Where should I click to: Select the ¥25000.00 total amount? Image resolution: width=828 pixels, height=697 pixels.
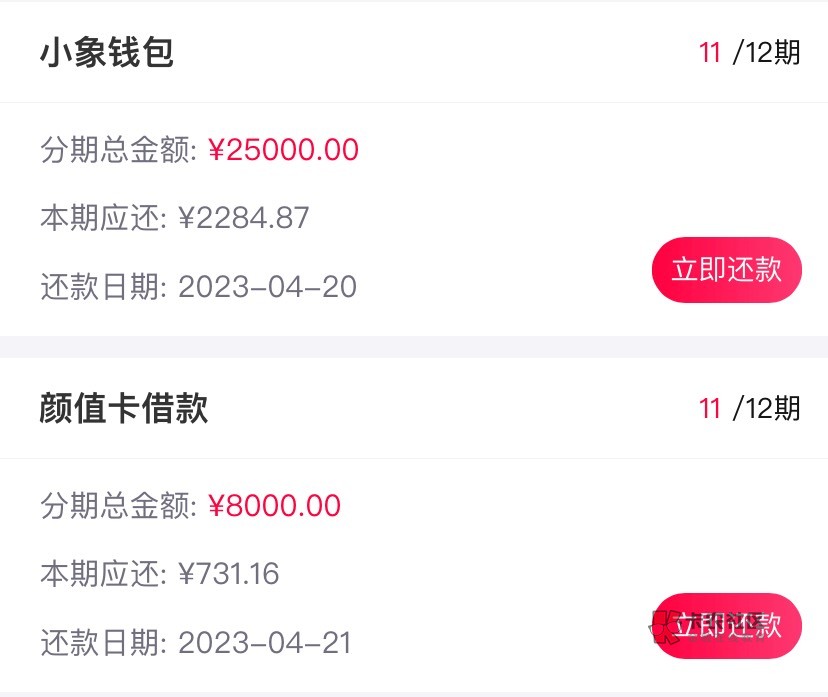(284, 150)
